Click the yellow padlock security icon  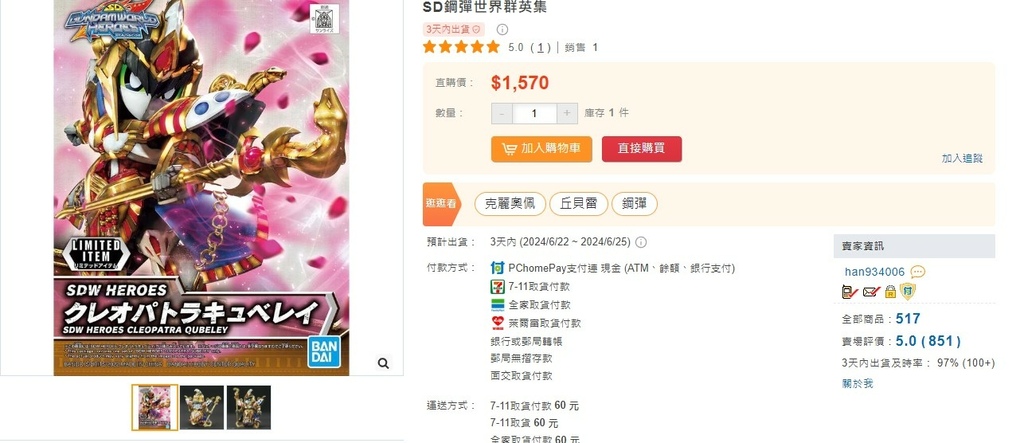pos(890,292)
